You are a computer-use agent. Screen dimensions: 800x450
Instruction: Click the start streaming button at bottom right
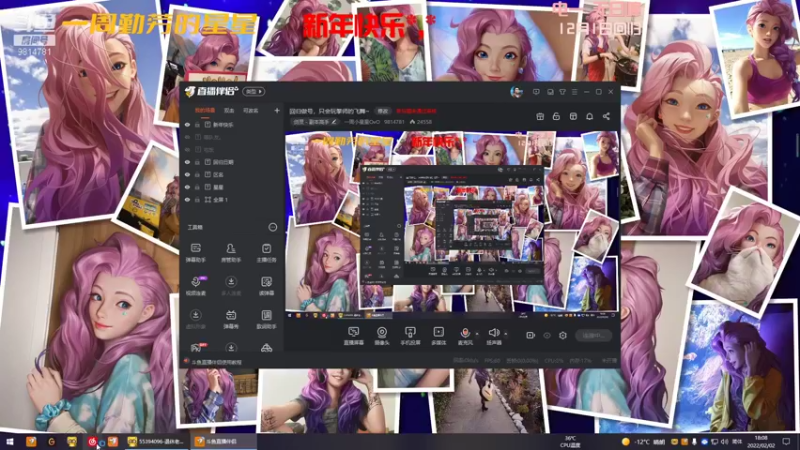pos(593,335)
